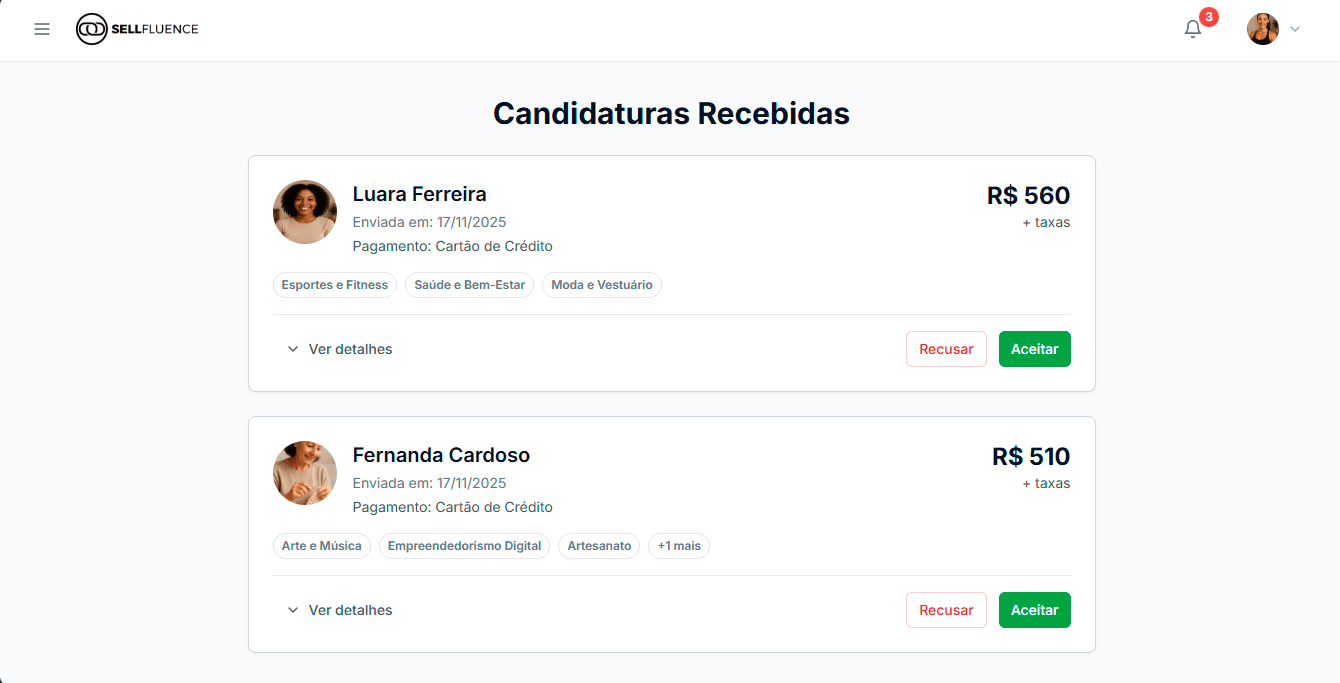
Task: Select the Moda e Vestuário tag
Action: tap(601, 285)
